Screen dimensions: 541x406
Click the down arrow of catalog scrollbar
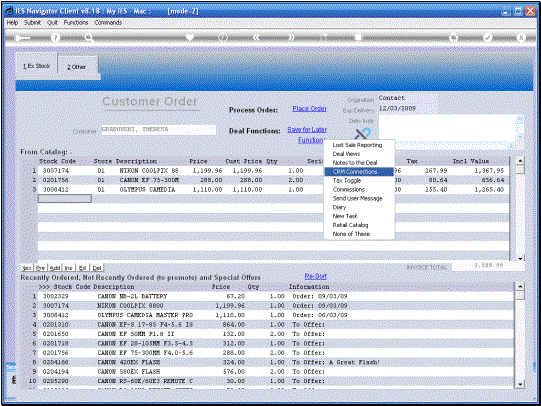click(520, 258)
